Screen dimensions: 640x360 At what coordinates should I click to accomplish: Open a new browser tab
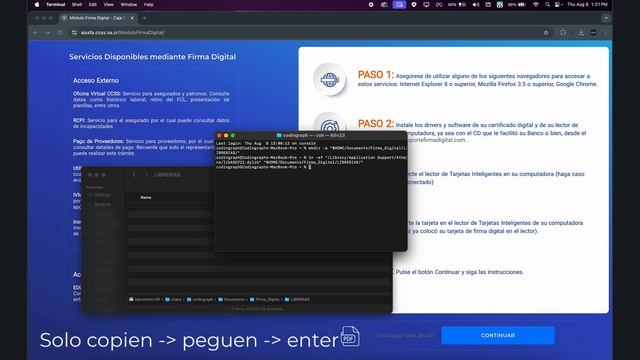(x=144, y=18)
